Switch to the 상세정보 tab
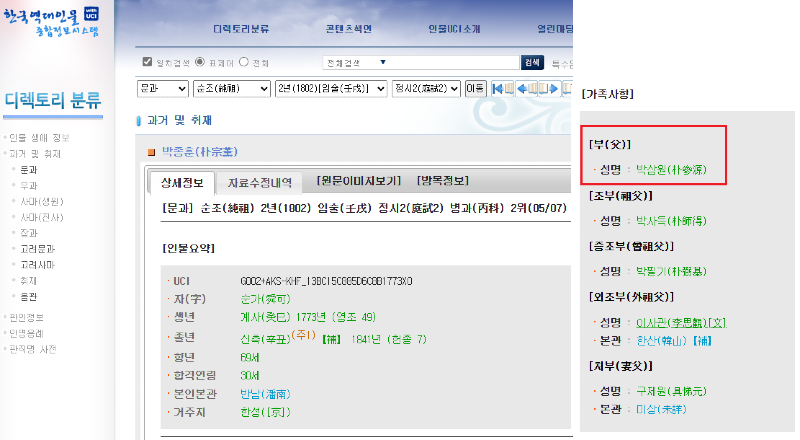This screenshot has height=440, width=800. (182, 183)
